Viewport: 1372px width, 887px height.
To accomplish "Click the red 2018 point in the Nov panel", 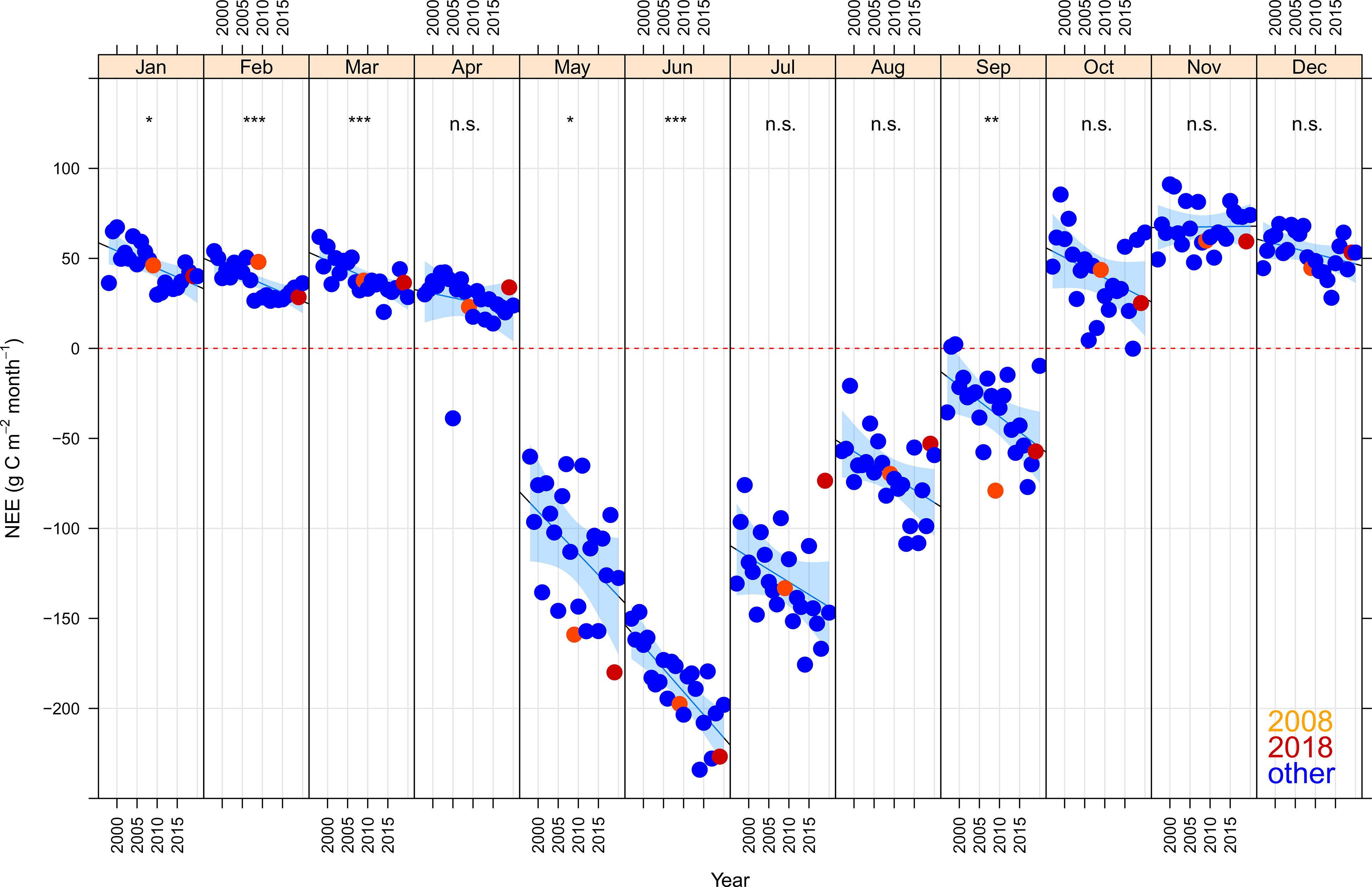I will 1246,241.
